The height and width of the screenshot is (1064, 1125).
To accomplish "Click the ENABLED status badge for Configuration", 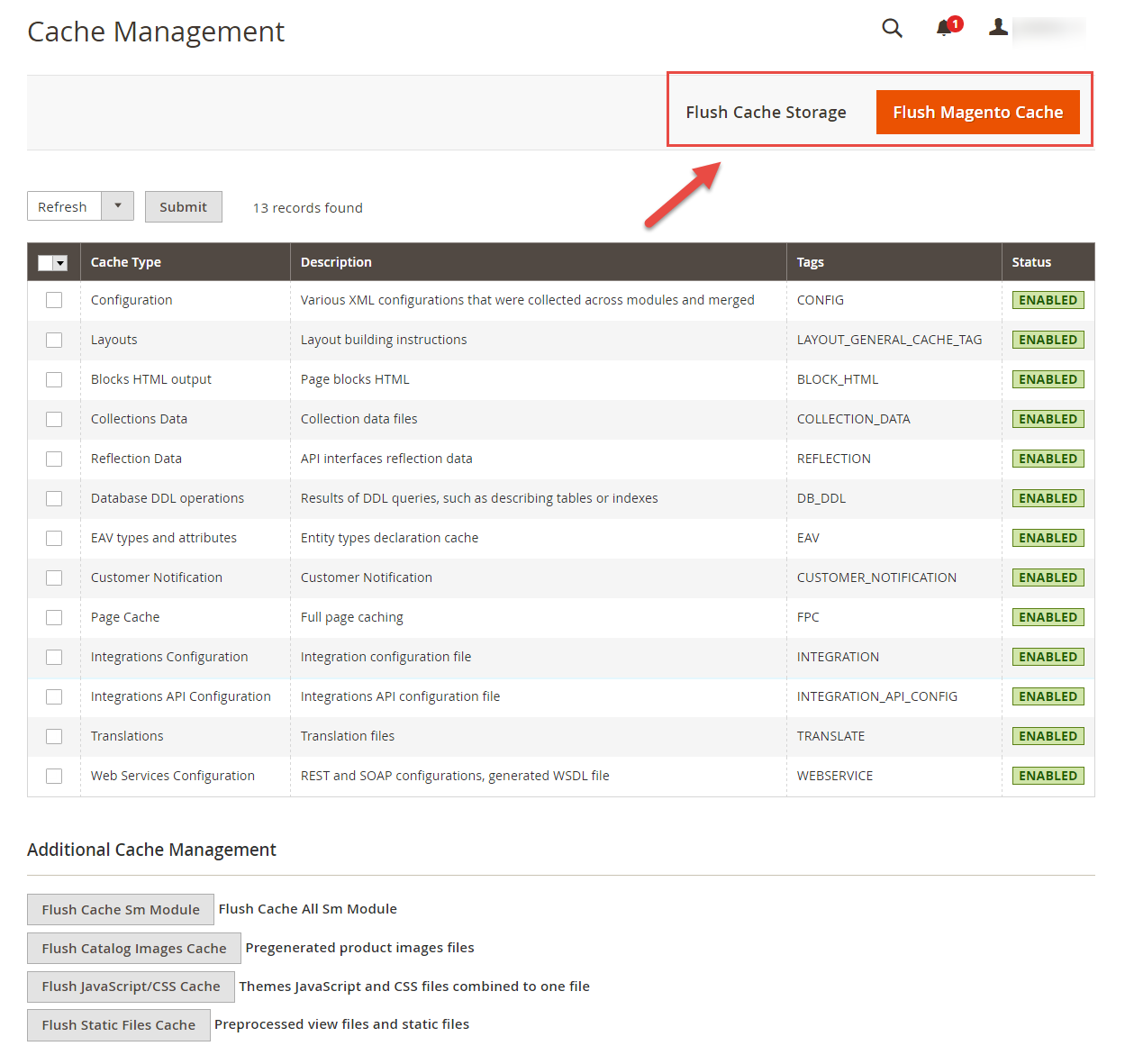I will [1048, 300].
